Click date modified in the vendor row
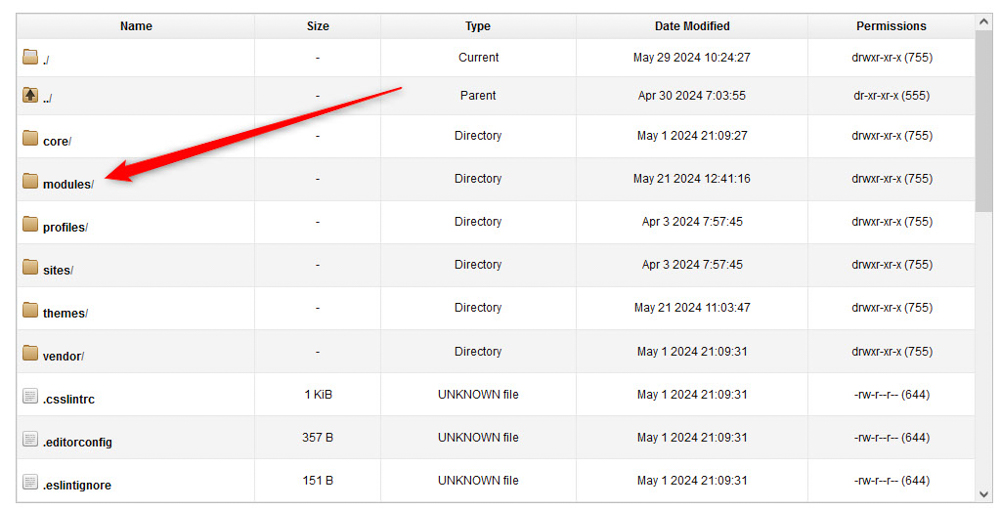 [x=692, y=351]
